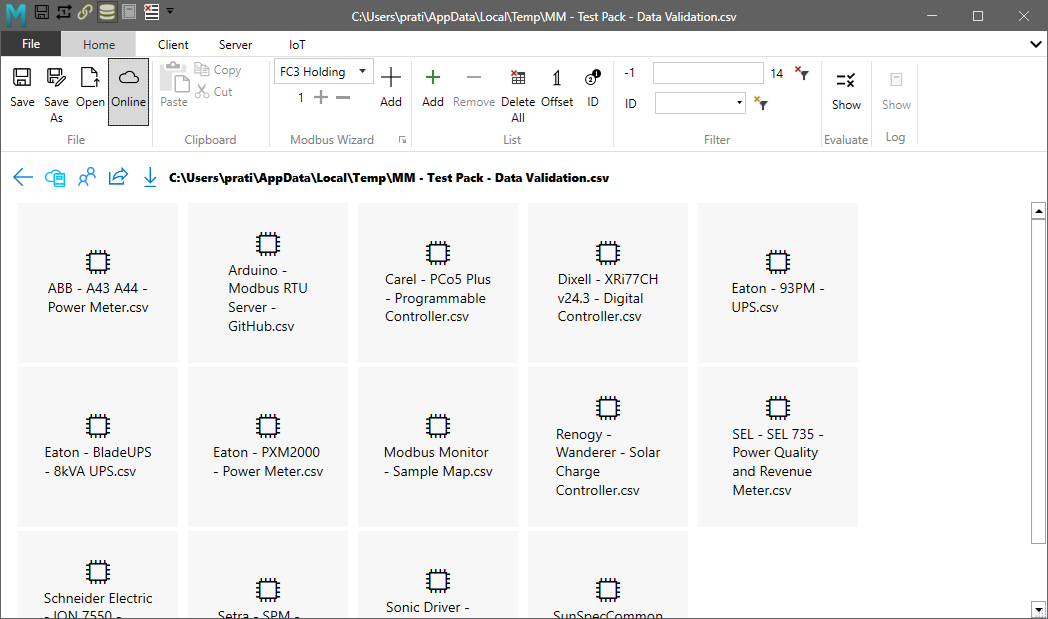
Task: Click the Save As ribbon button
Action: point(56,94)
